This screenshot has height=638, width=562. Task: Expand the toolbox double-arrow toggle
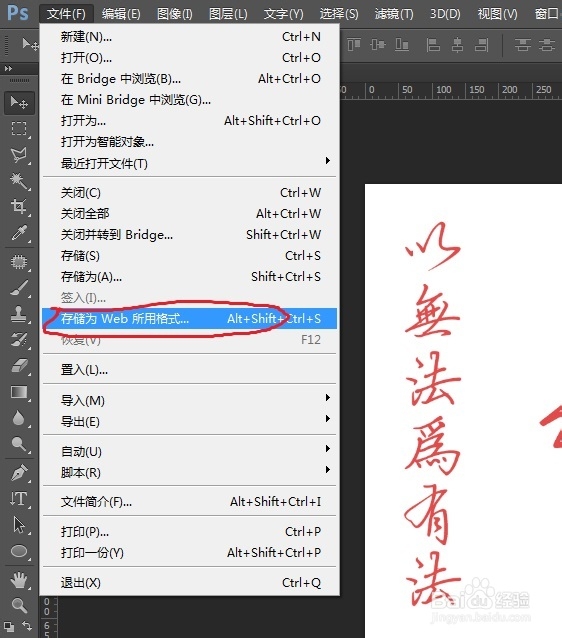point(8,68)
